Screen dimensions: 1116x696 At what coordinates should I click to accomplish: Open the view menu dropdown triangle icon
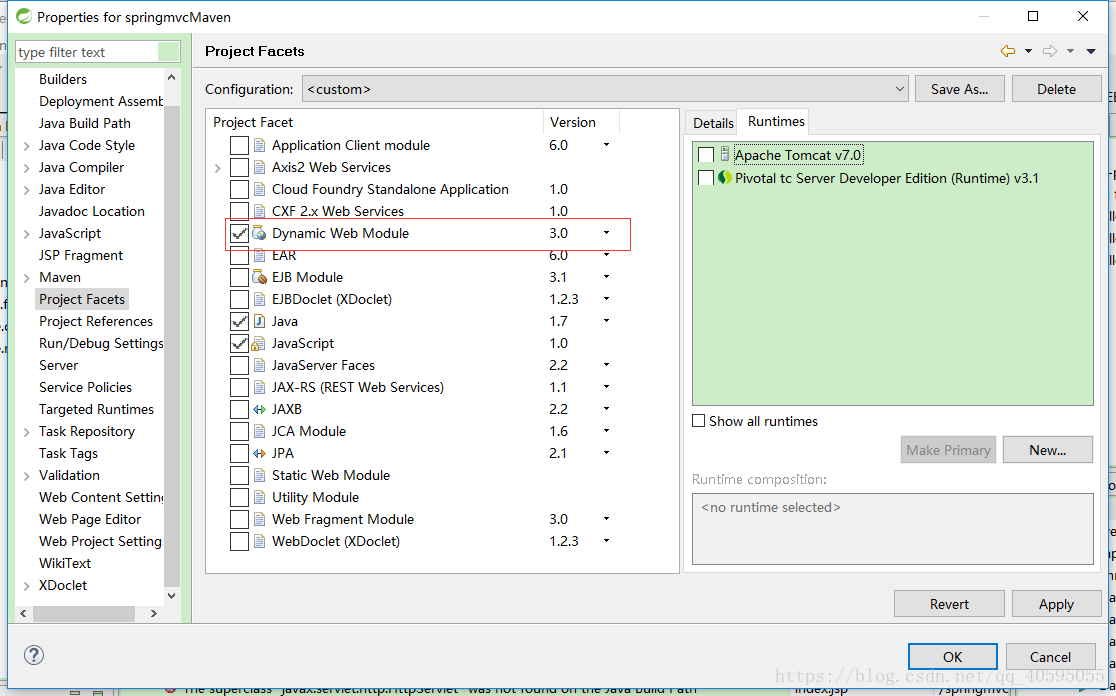point(1090,51)
